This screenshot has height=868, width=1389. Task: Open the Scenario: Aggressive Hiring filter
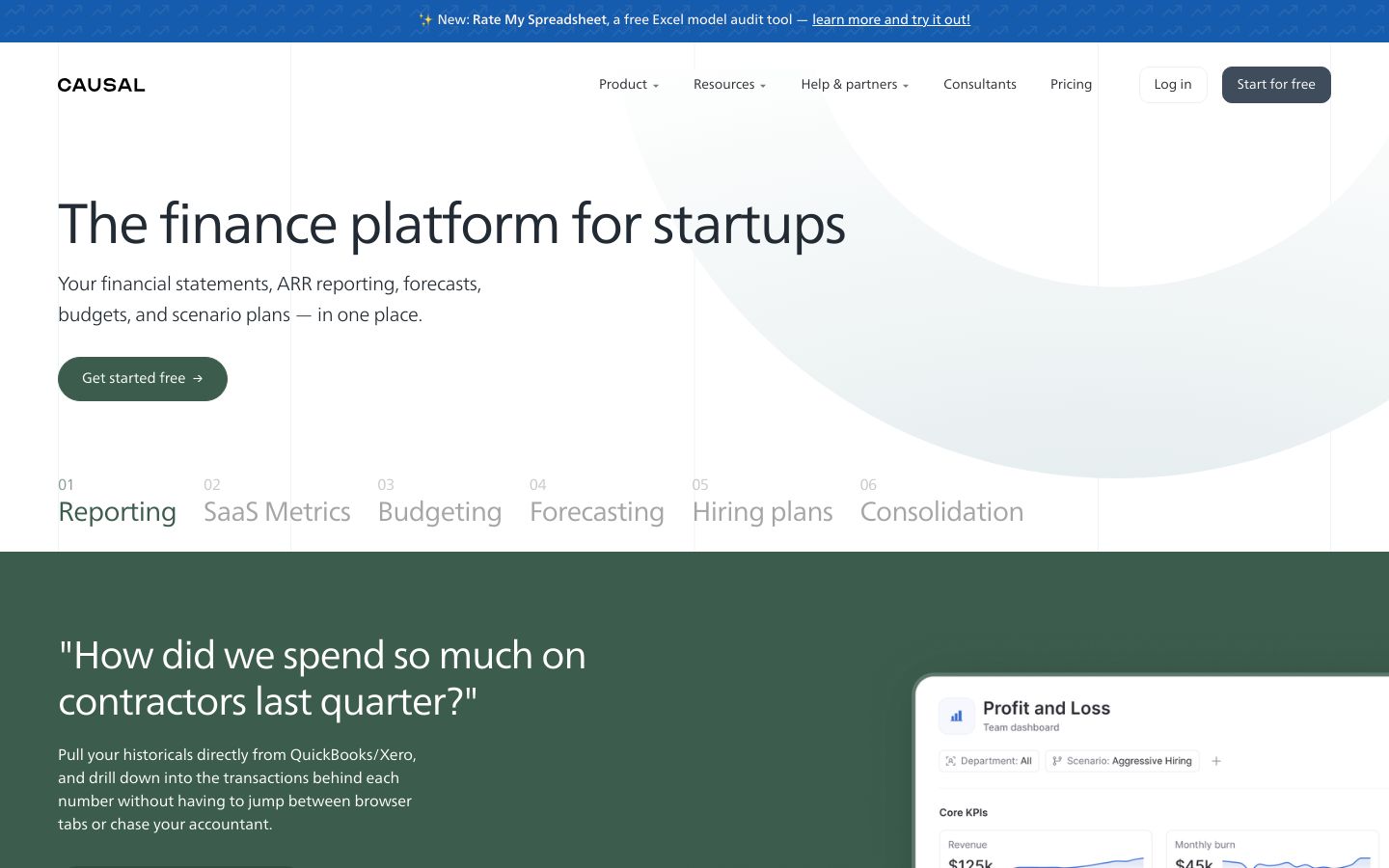coord(1122,761)
